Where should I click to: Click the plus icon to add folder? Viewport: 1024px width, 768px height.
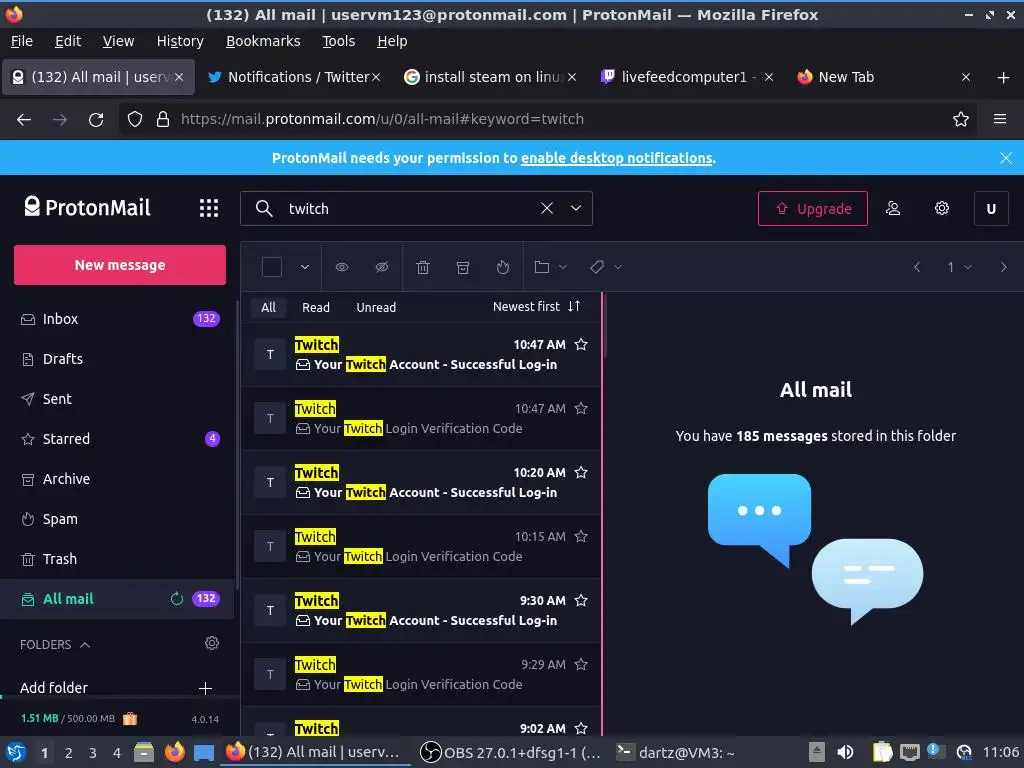pyautogui.click(x=205, y=688)
